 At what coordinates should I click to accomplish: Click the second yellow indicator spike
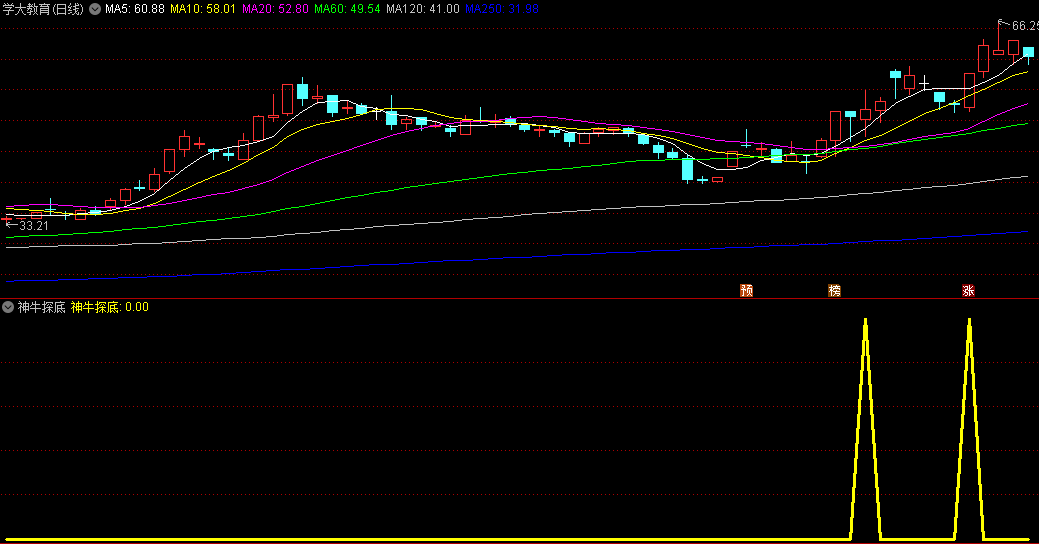(x=969, y=429)
